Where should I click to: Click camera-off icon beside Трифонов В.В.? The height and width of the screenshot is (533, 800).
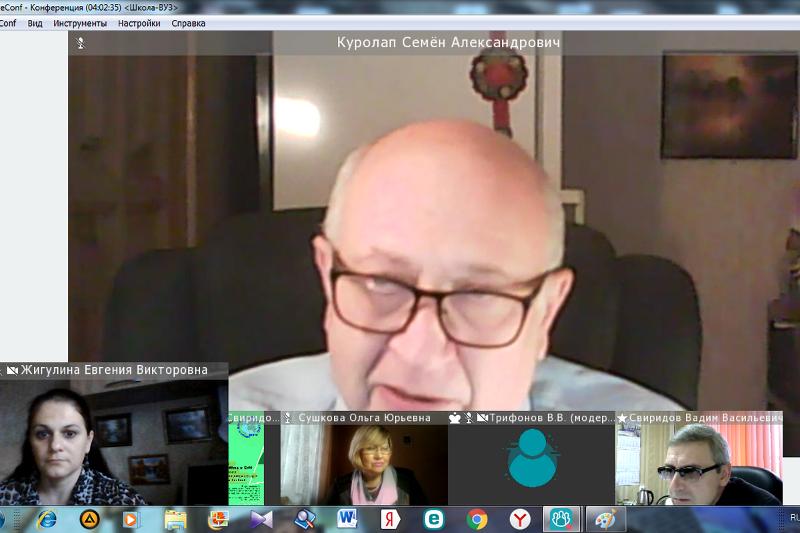click(482, 417)
